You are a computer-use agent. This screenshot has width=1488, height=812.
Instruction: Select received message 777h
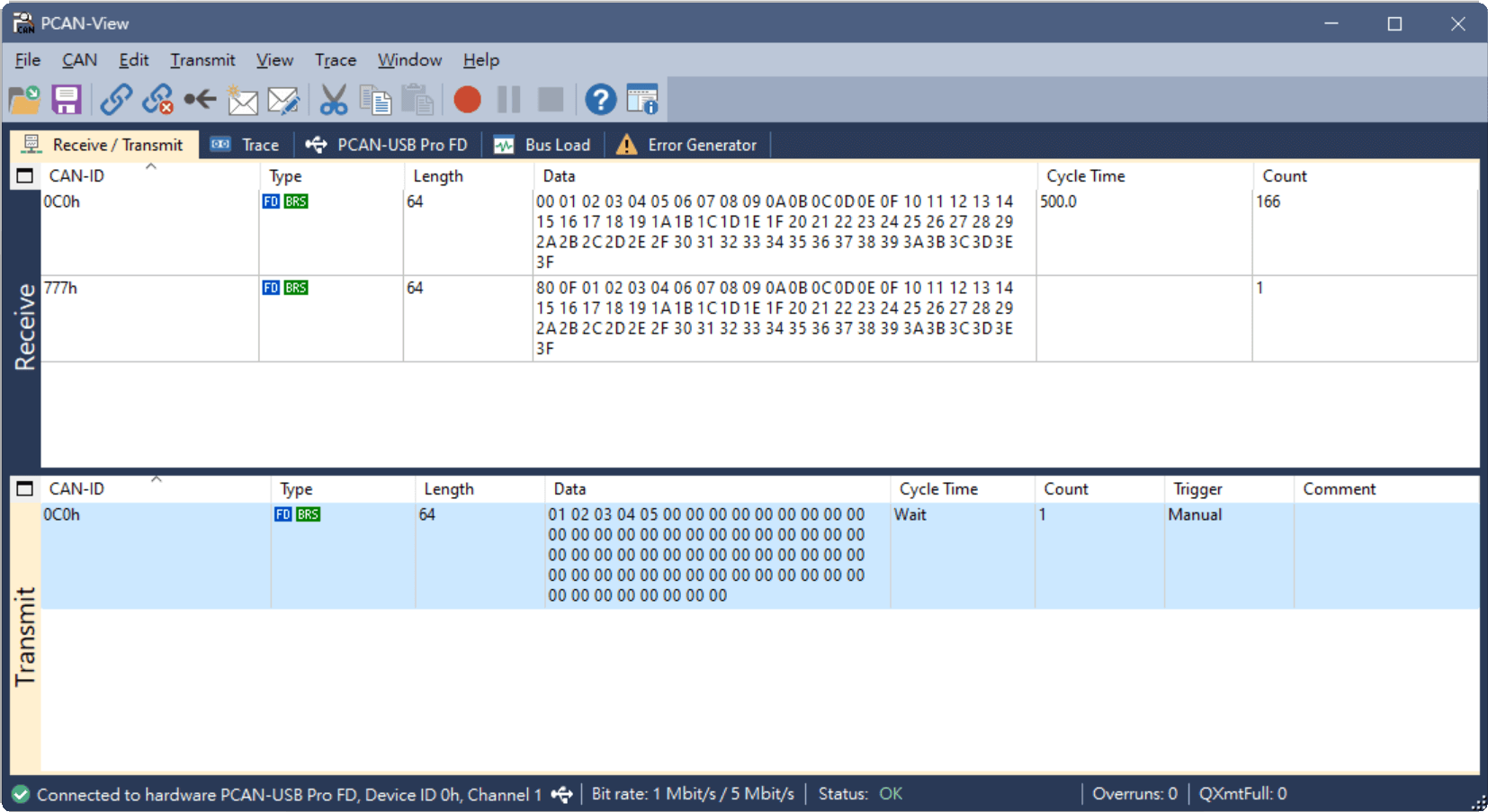(x=759, y=318)
